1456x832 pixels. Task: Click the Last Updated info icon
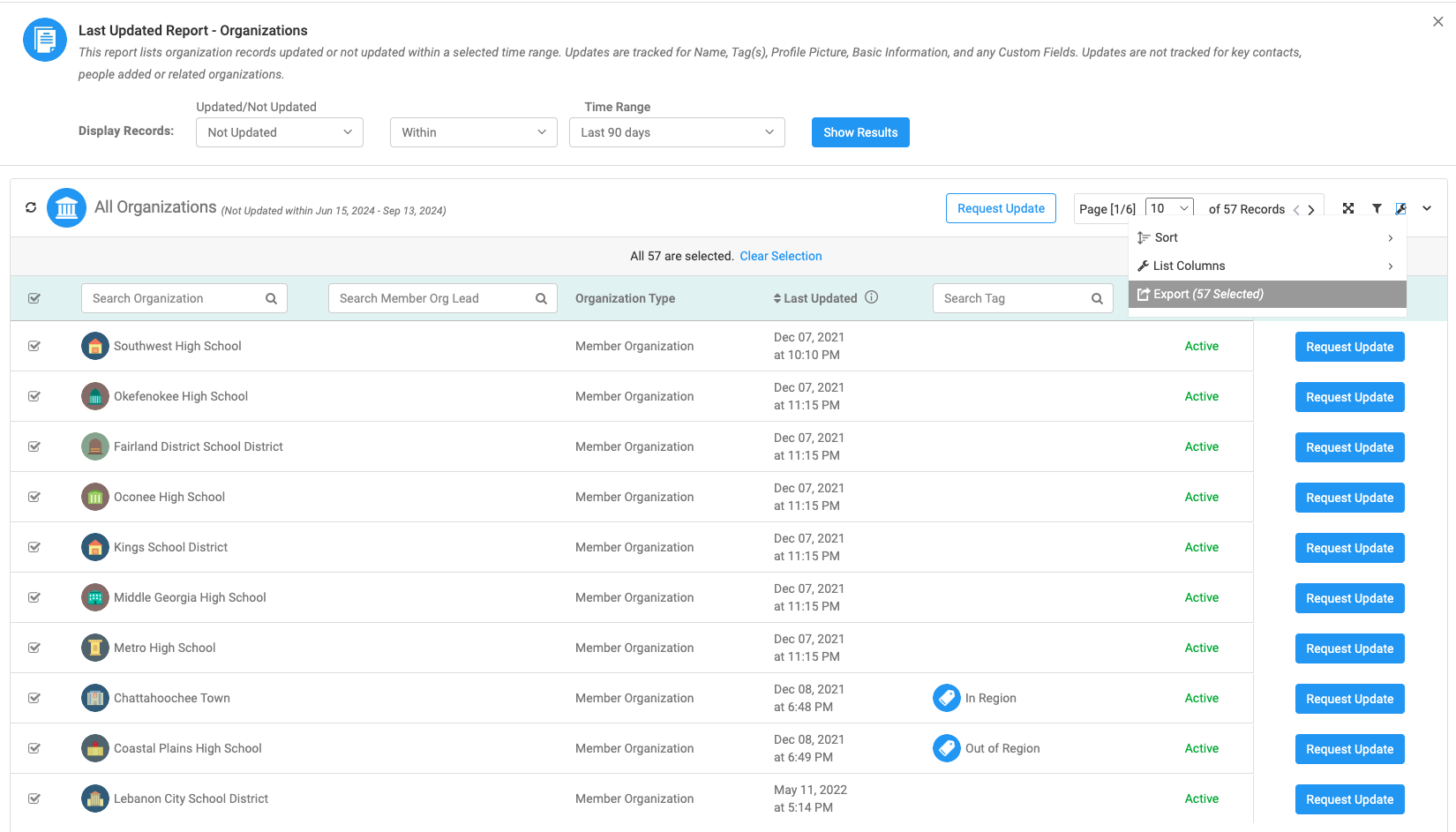[x=871, y=297]
